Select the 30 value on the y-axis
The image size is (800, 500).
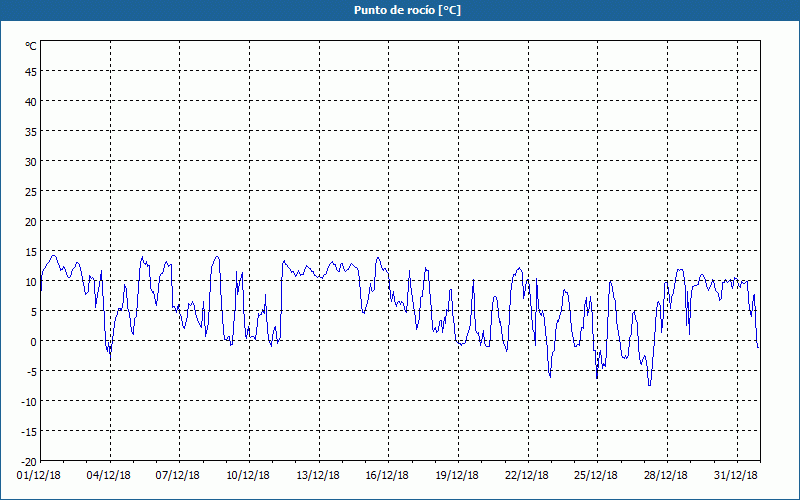31,161
